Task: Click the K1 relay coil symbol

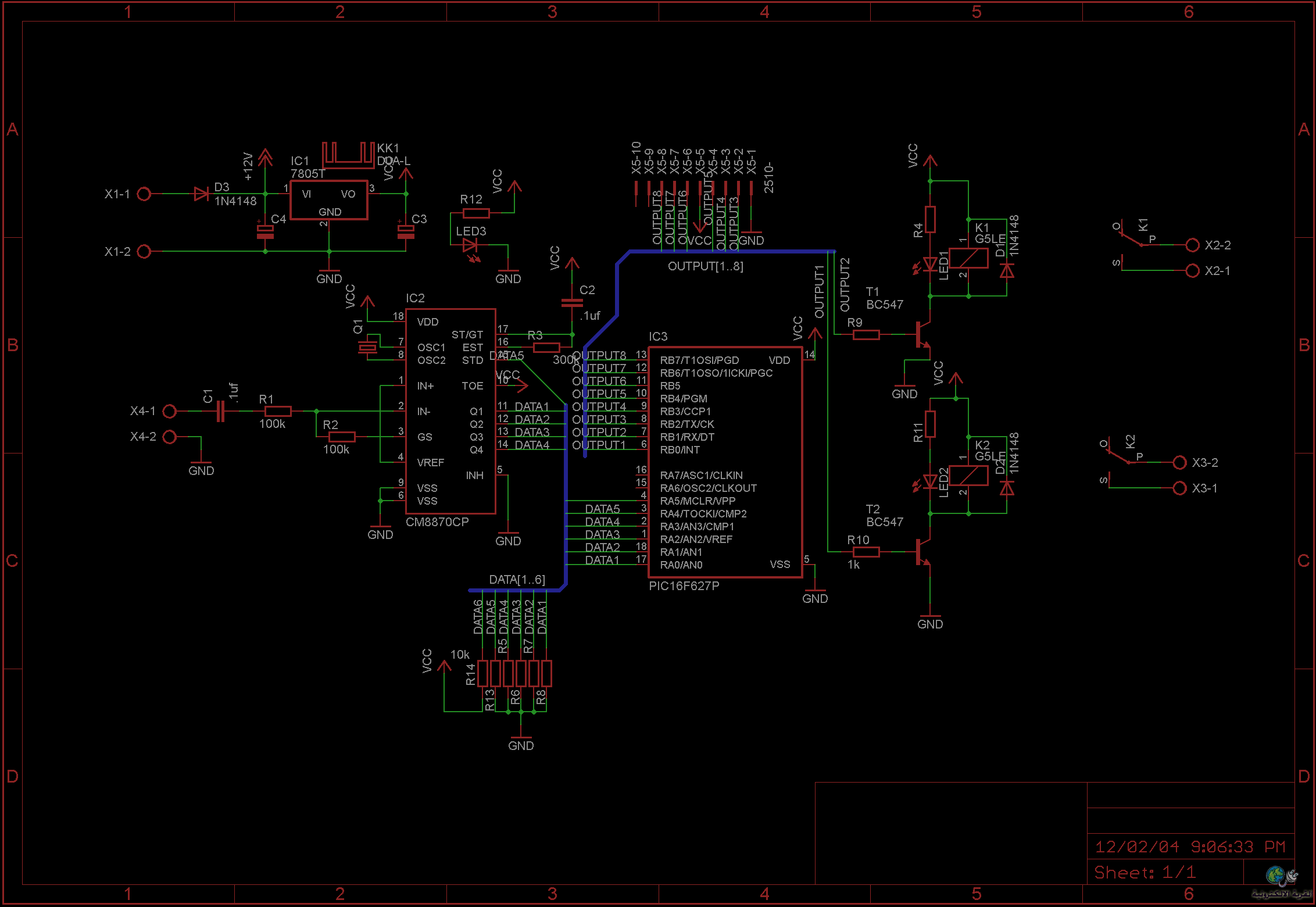Action: [x=968, y=258]
